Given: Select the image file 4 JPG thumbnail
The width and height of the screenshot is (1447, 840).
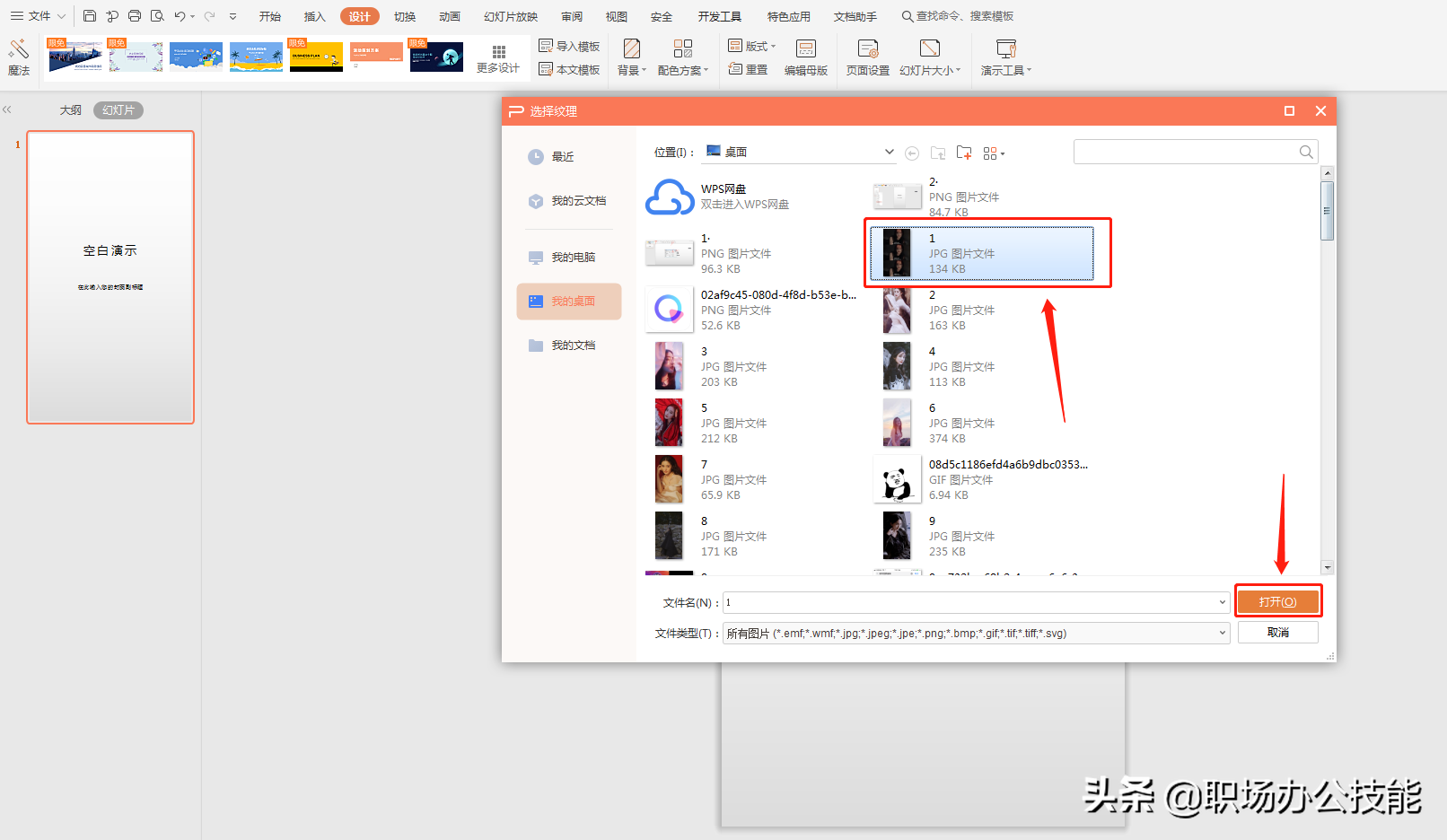Looking at the screenshot, I should click(897, 366).
